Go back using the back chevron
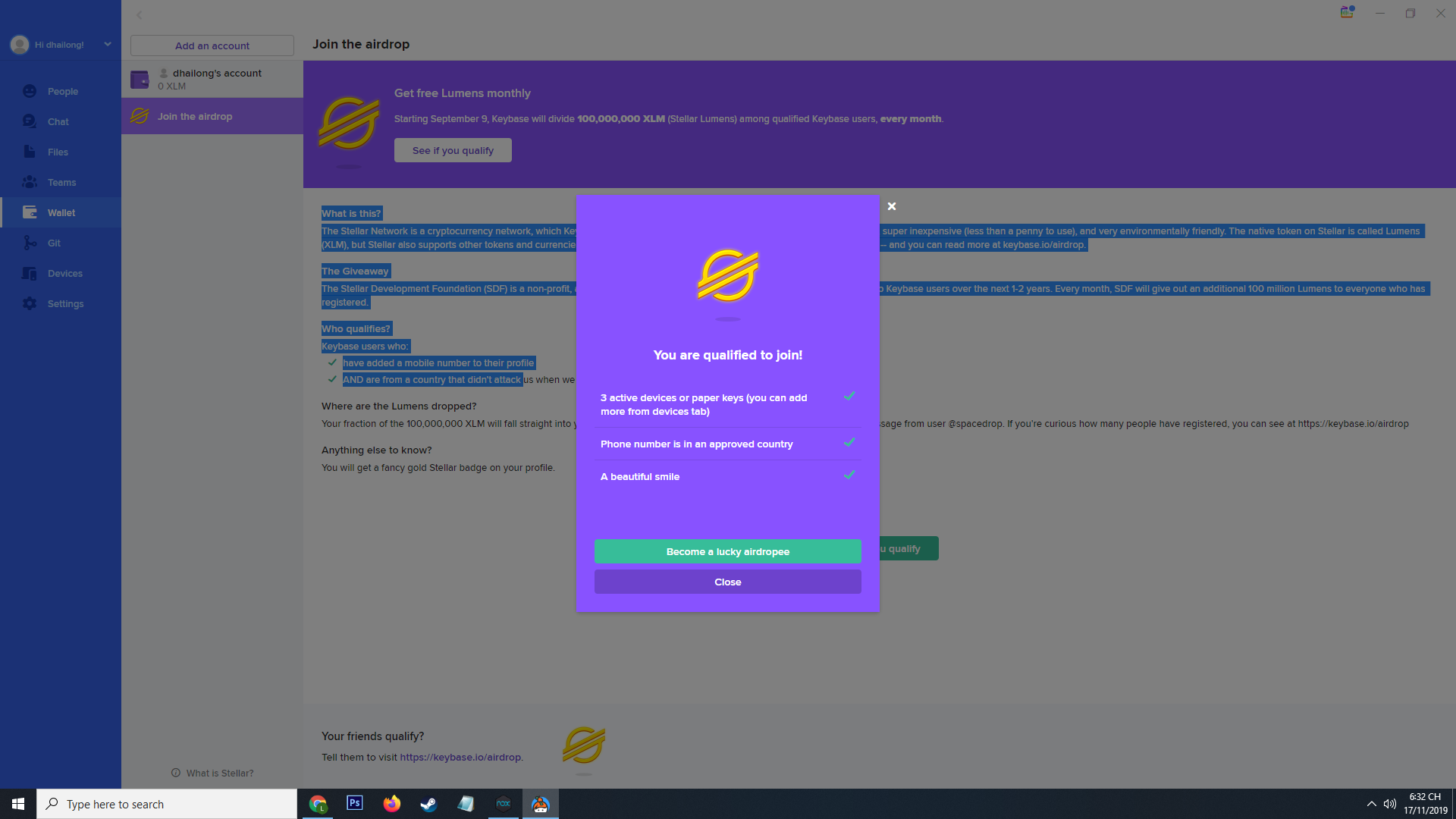This screenshot has height=819, width=1456. 140,15
